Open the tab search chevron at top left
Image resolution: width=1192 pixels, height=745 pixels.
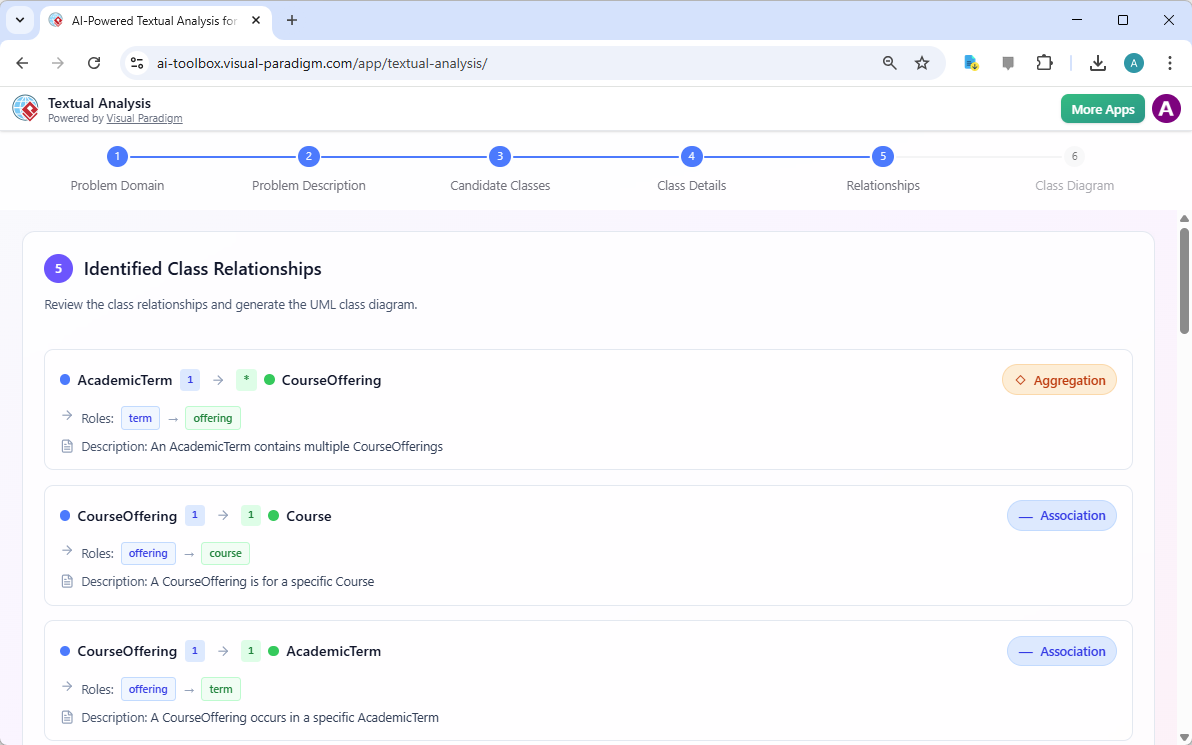19,20
